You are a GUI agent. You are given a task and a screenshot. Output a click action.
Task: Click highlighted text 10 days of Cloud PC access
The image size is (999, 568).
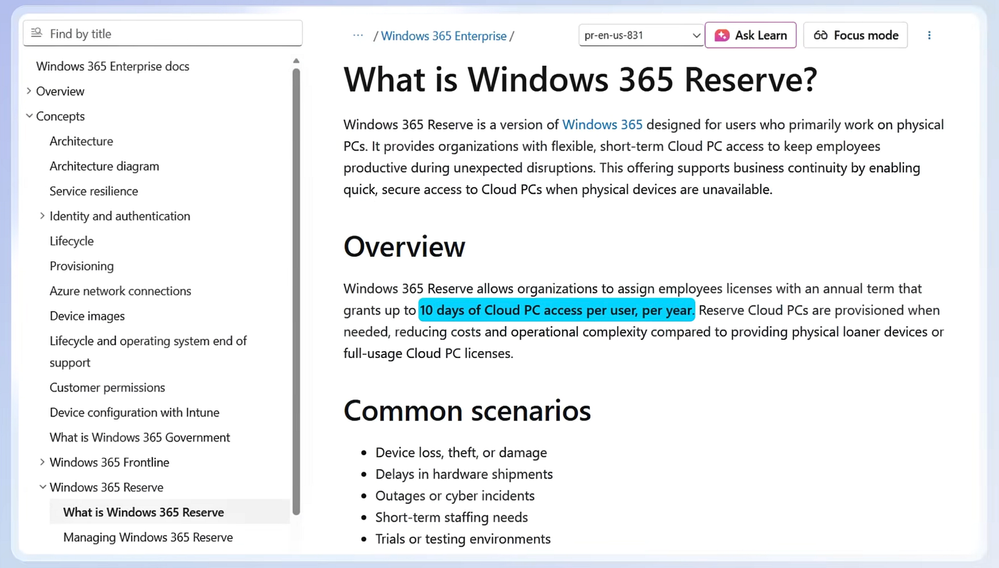(556, 310)
